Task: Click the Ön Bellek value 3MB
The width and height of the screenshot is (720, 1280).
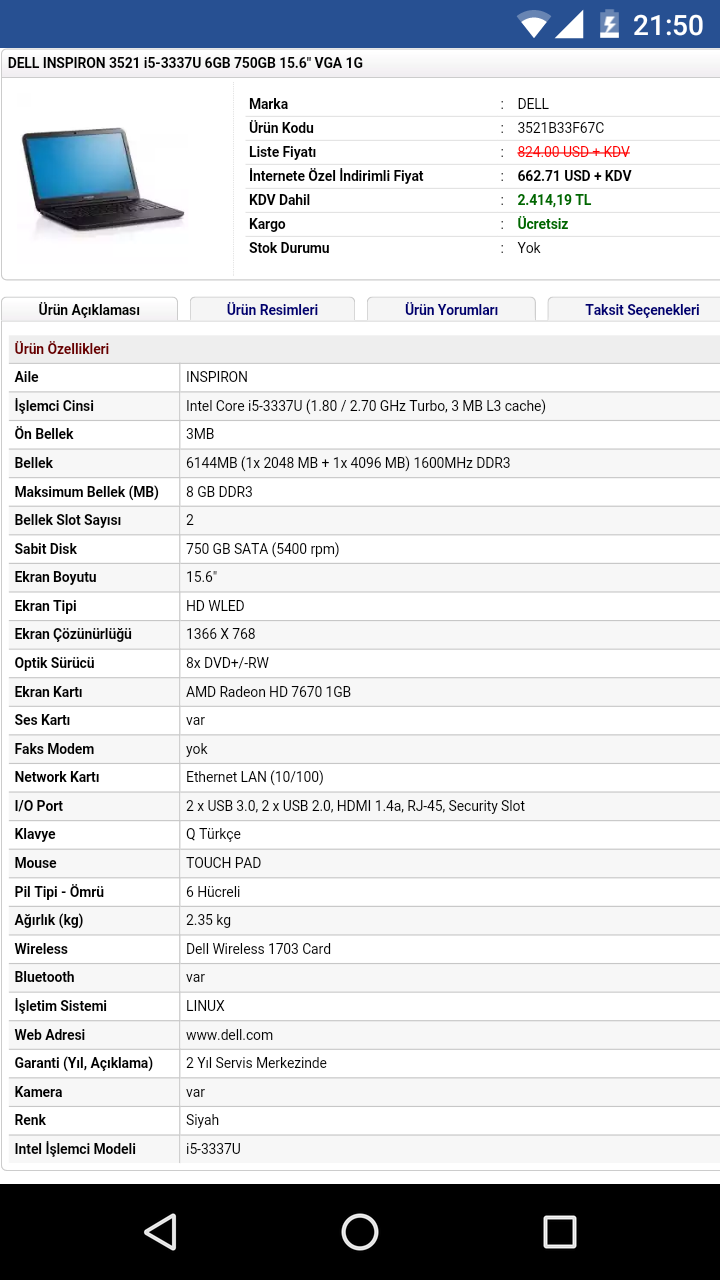Action: pyautogui.click(x=200, y=434)
